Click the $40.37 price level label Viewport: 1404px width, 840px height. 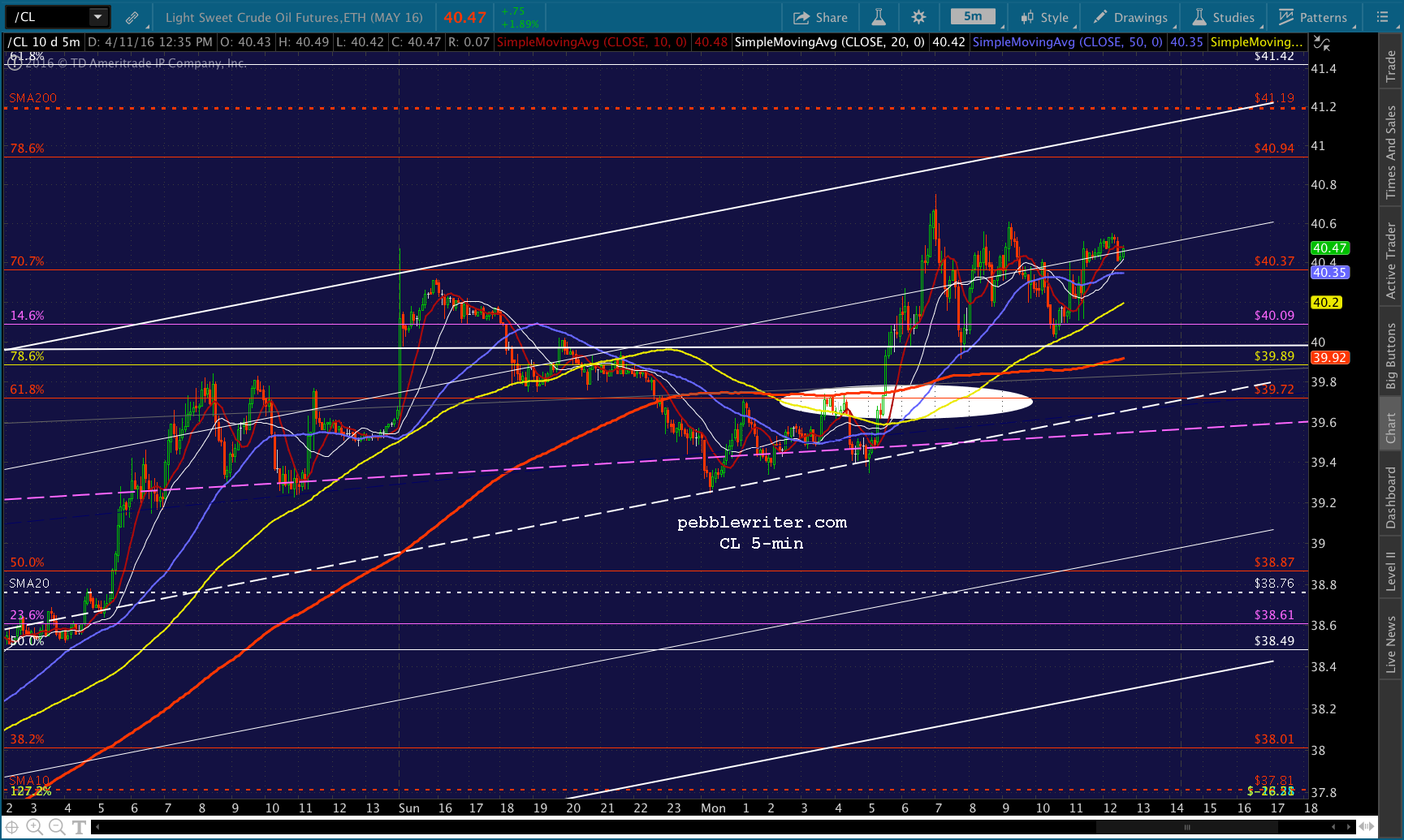[x=1274, y=261]
